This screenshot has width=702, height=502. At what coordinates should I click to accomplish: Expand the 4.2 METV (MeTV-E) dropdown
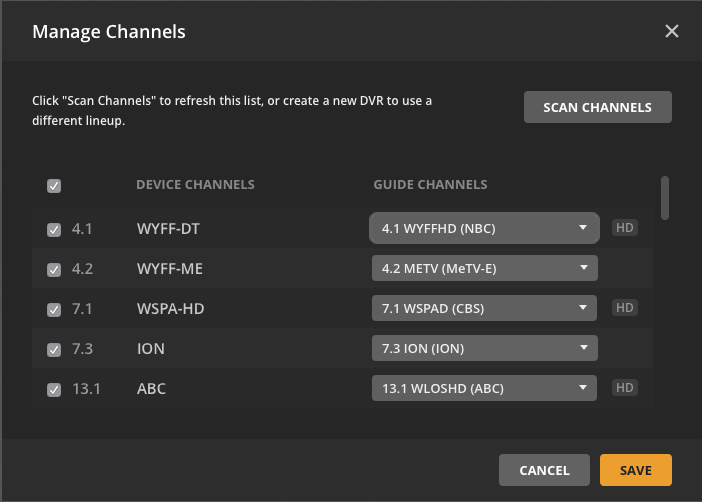(484, 268)
